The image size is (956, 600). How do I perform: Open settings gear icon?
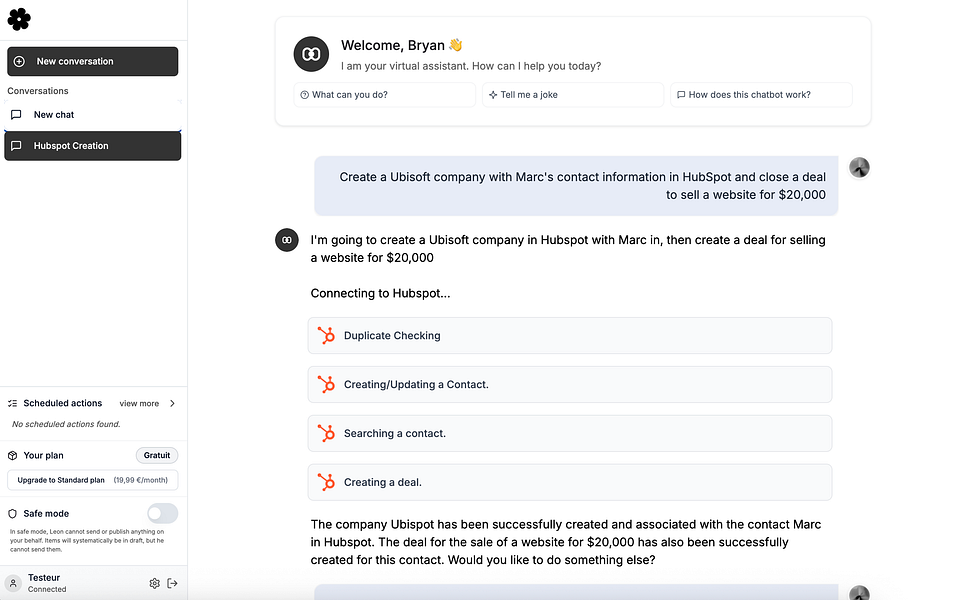click(x=154, y=583)
